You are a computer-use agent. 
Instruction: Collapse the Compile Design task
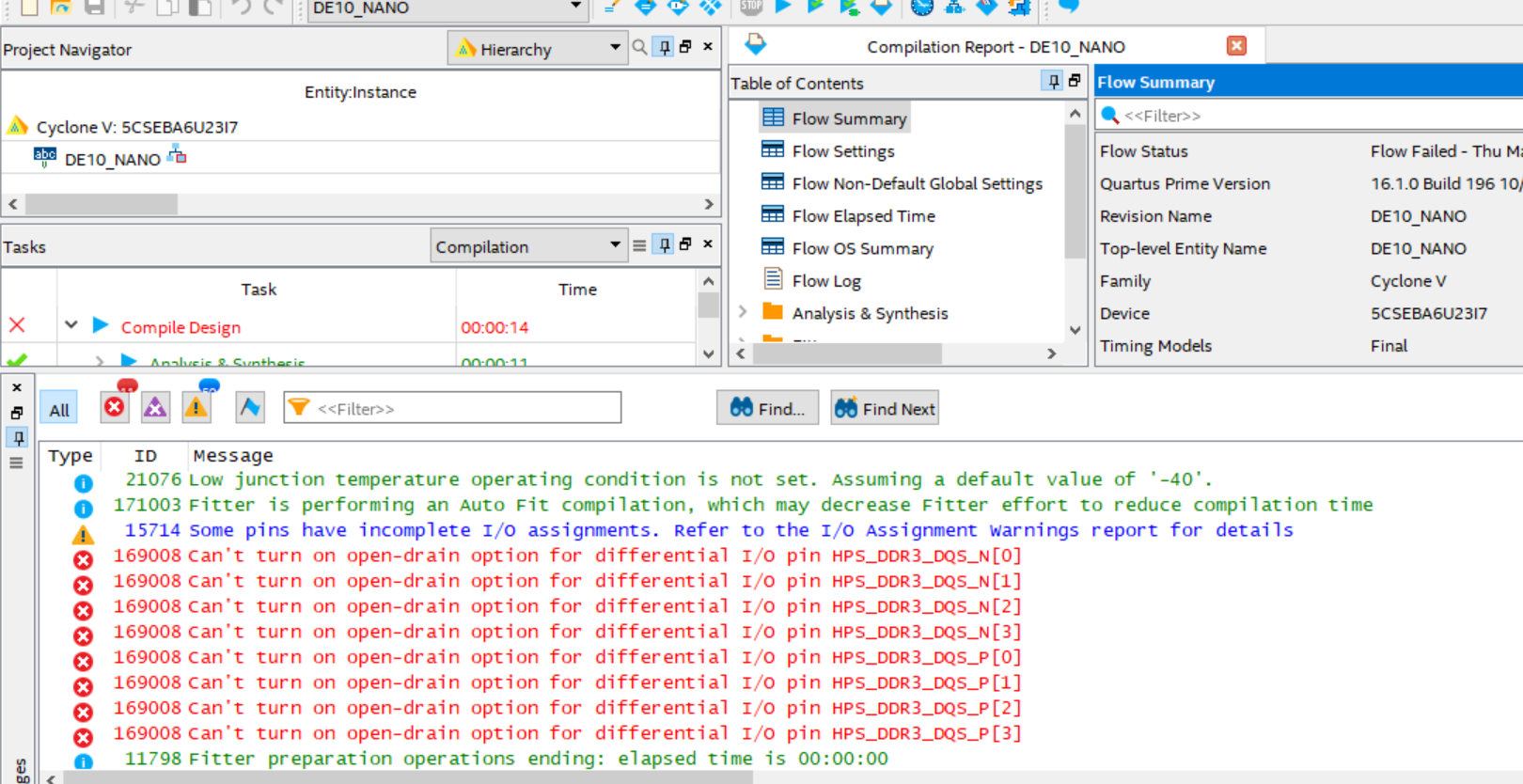click(x=71, y=325)
